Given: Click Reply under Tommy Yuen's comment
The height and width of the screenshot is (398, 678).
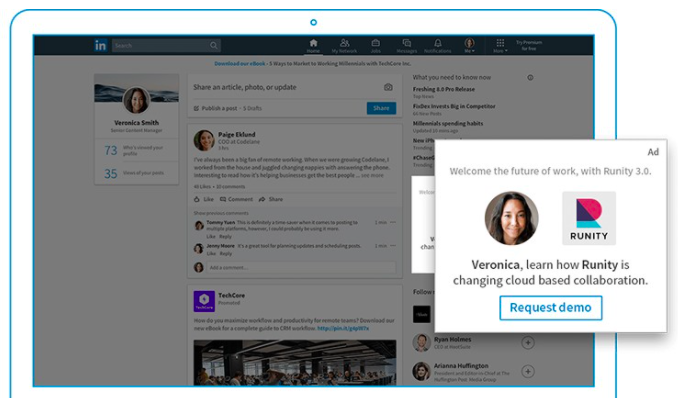Looking at the screenshot, I should [225, 237].
